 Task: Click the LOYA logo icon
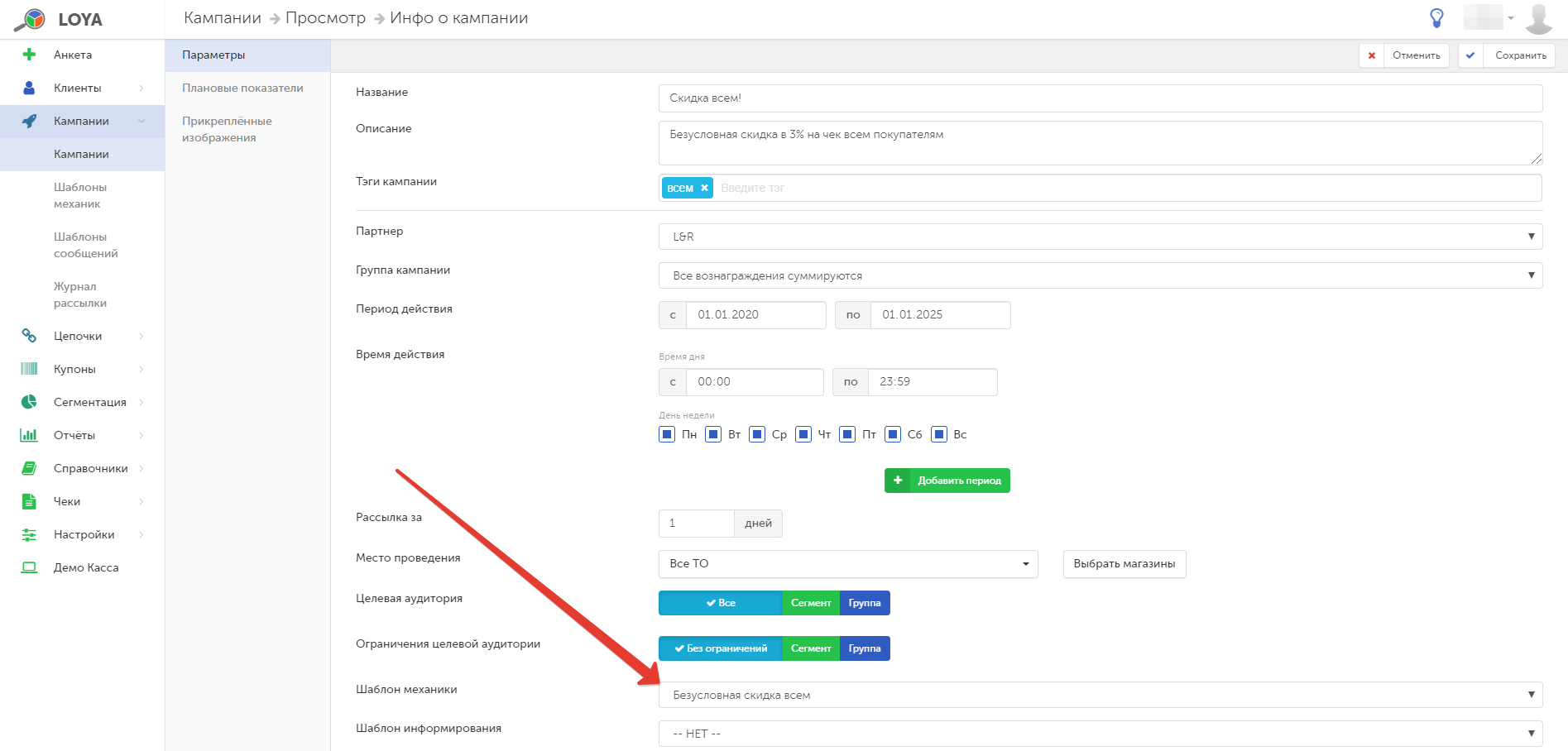[30, 20]
